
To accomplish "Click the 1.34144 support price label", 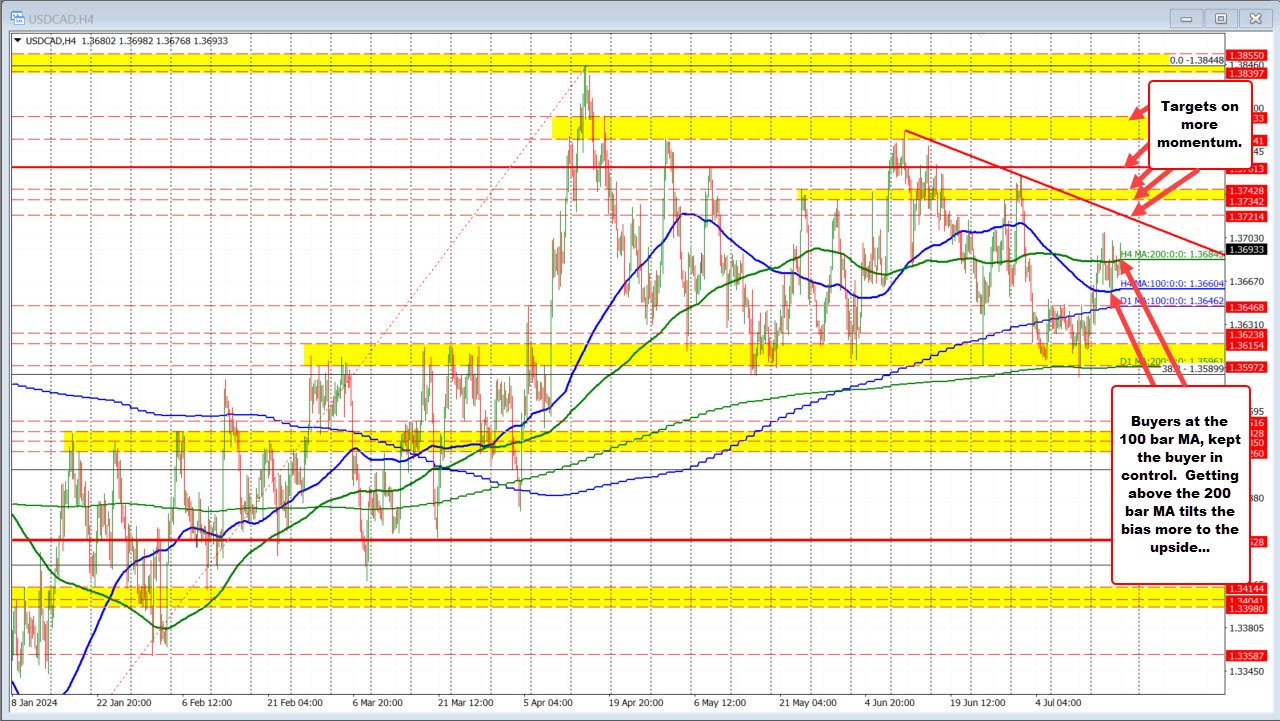I will (x=1245, y=589).
